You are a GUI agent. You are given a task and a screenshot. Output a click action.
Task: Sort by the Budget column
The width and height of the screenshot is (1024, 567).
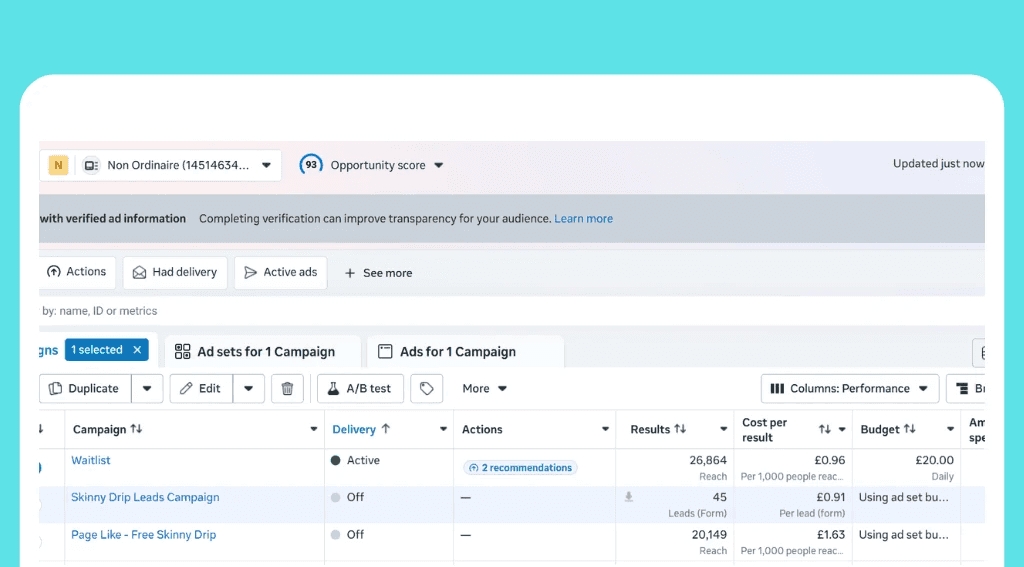click(888, 429)
